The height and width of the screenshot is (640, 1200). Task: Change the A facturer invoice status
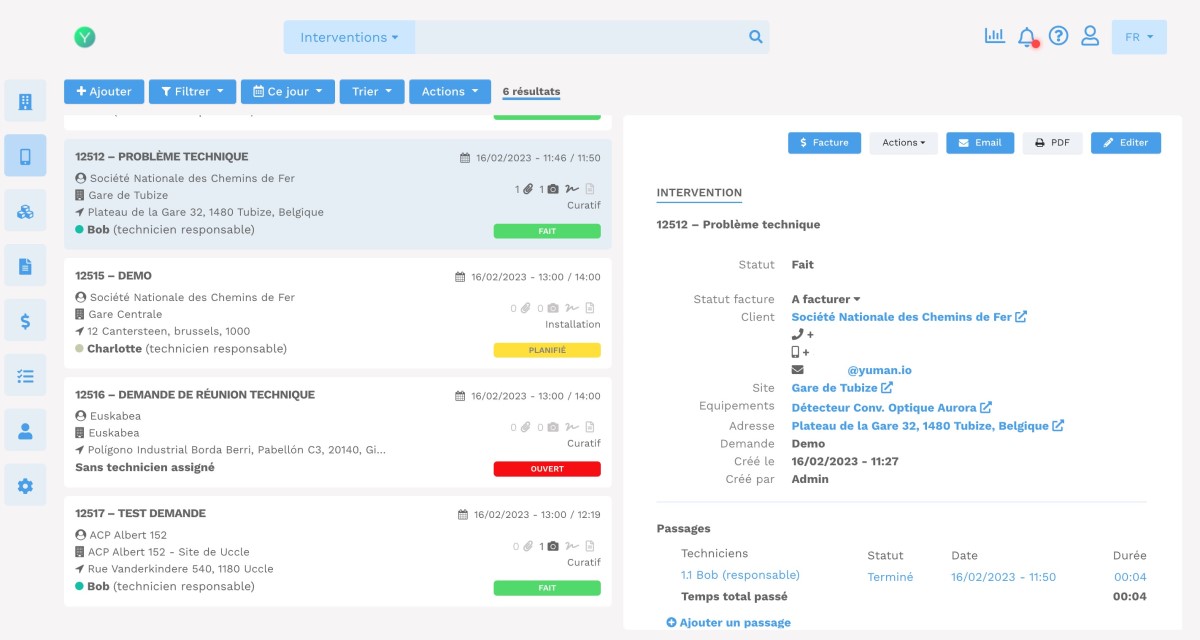826,299
